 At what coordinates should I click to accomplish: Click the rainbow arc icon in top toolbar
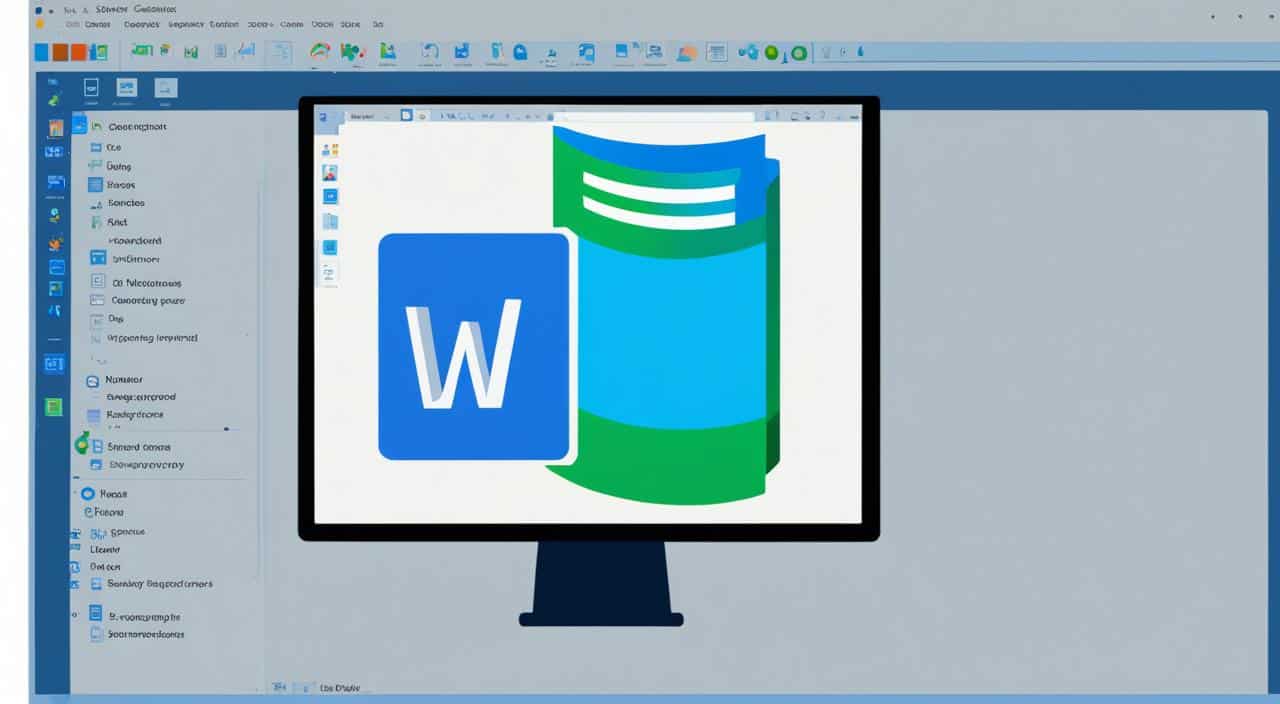(x=320, y=52)
